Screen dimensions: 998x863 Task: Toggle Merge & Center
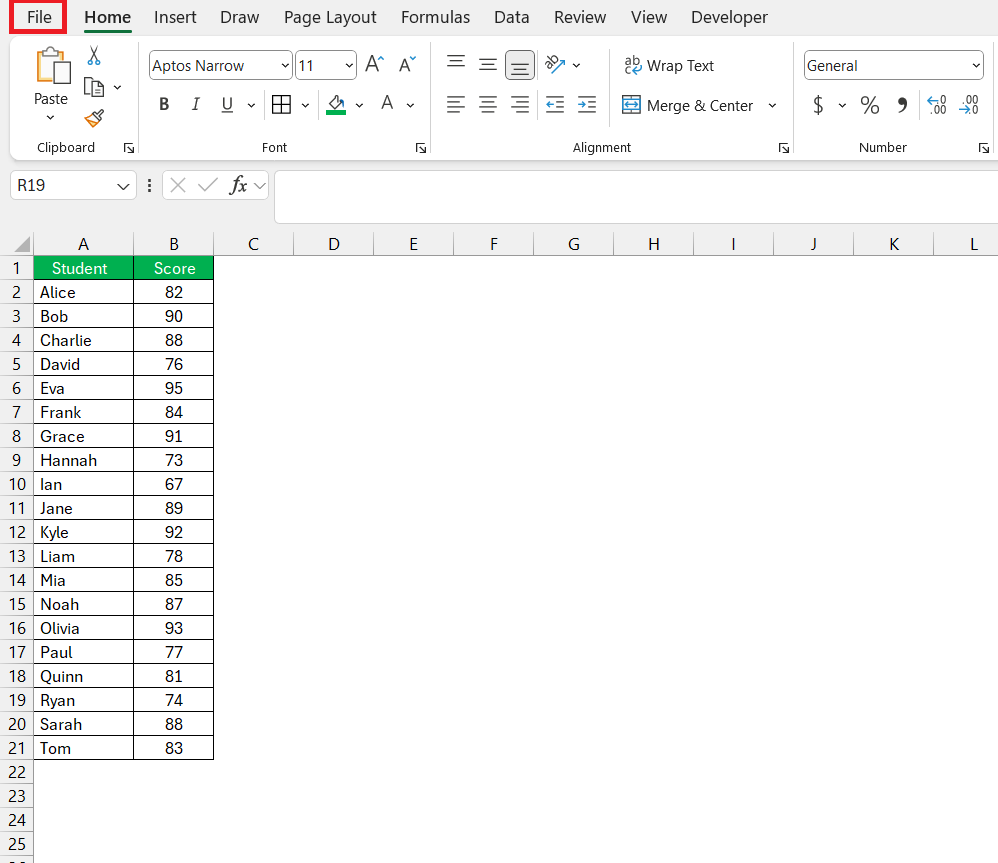[687, 105]
